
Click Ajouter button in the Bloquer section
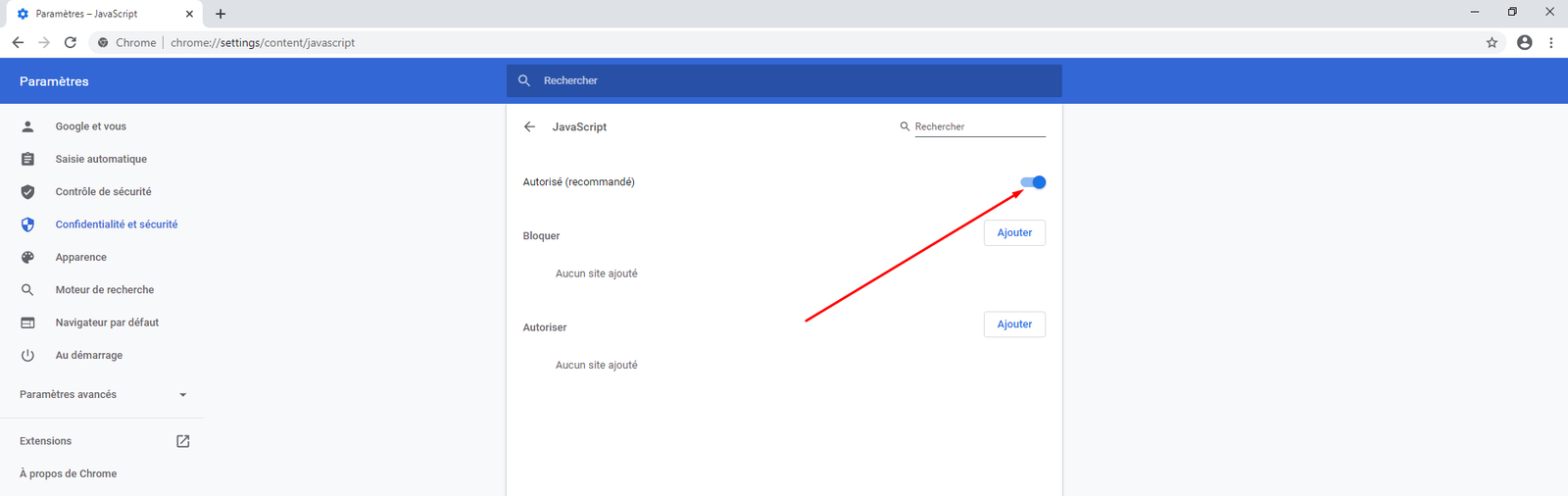click(x=1014, y=233)
